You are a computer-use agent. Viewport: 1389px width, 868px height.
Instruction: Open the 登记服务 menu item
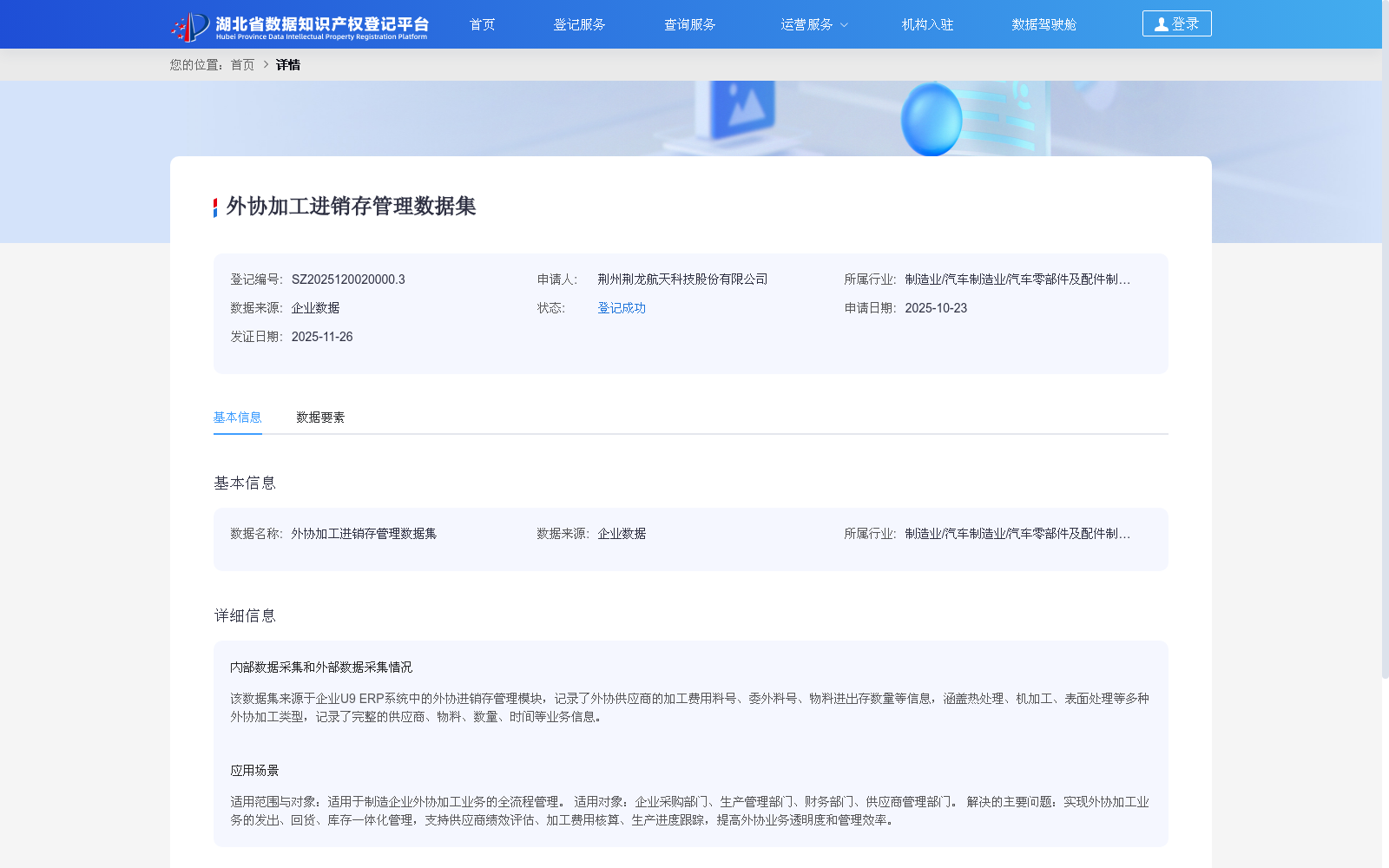(x=580, y=24)
